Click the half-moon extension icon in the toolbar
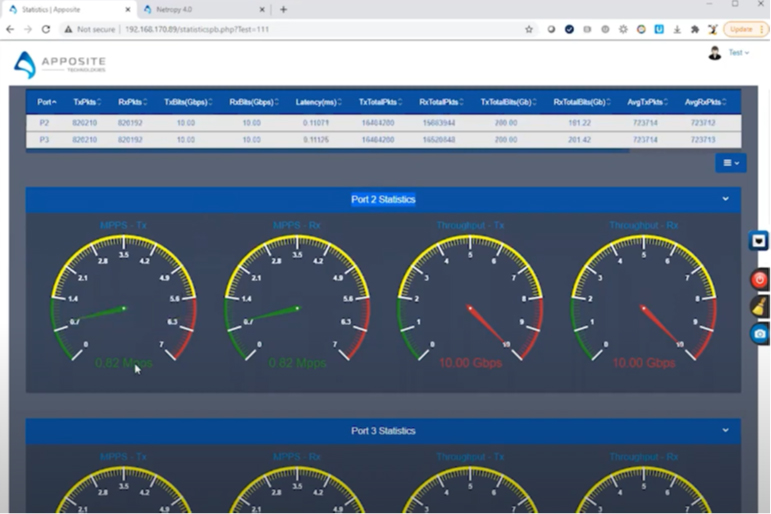 [x=551, y=30]
